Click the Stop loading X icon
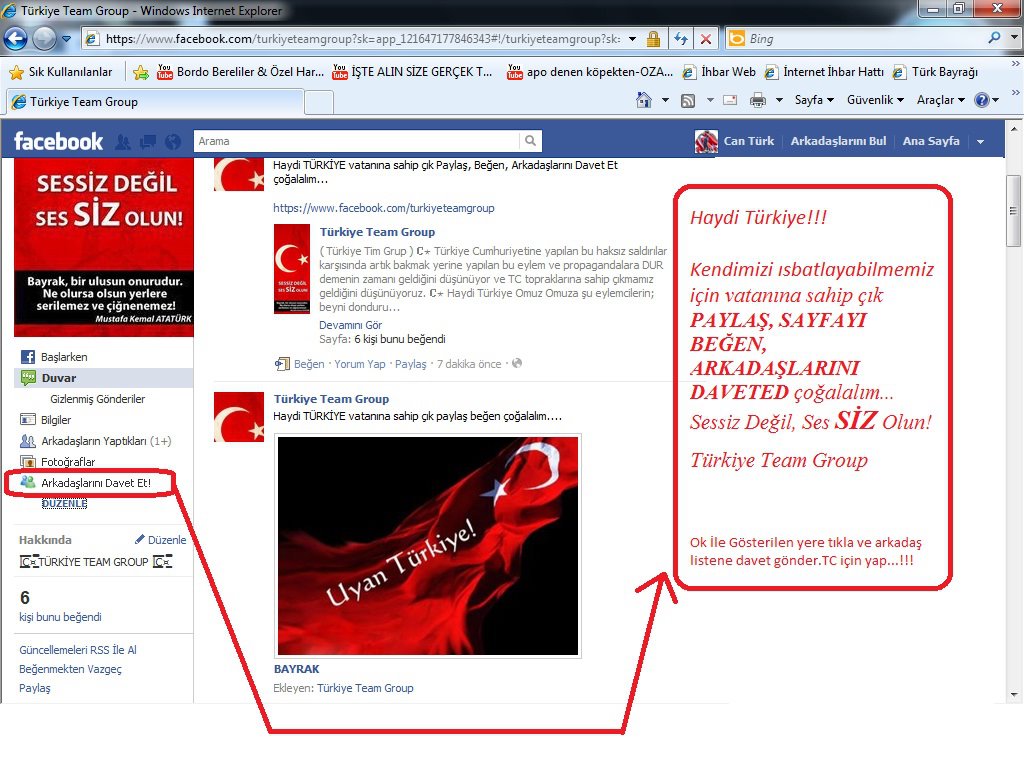 (706, 39)
